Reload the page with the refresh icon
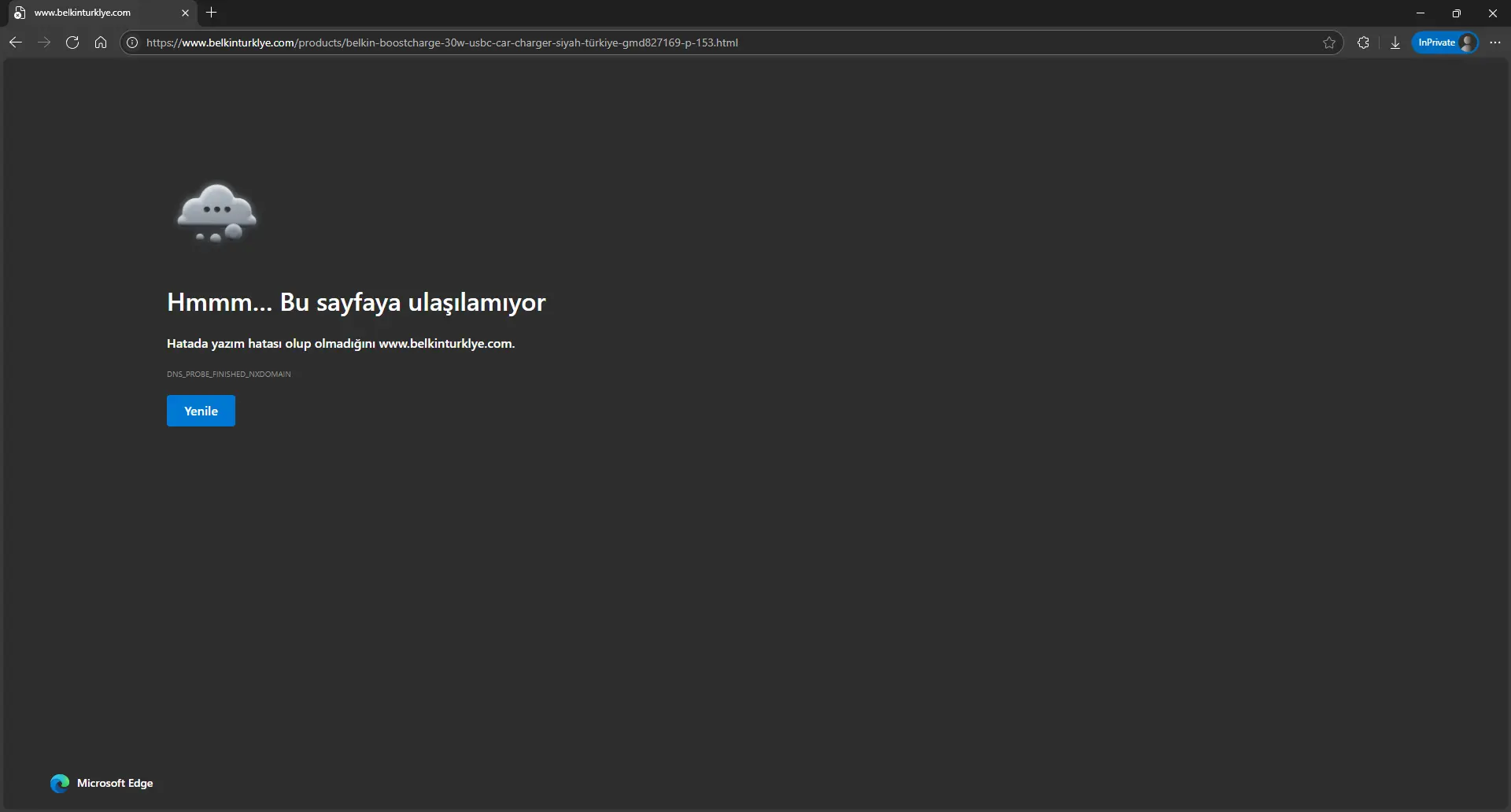The width and height of the screenshot is (1511, 812). (72, 42)
